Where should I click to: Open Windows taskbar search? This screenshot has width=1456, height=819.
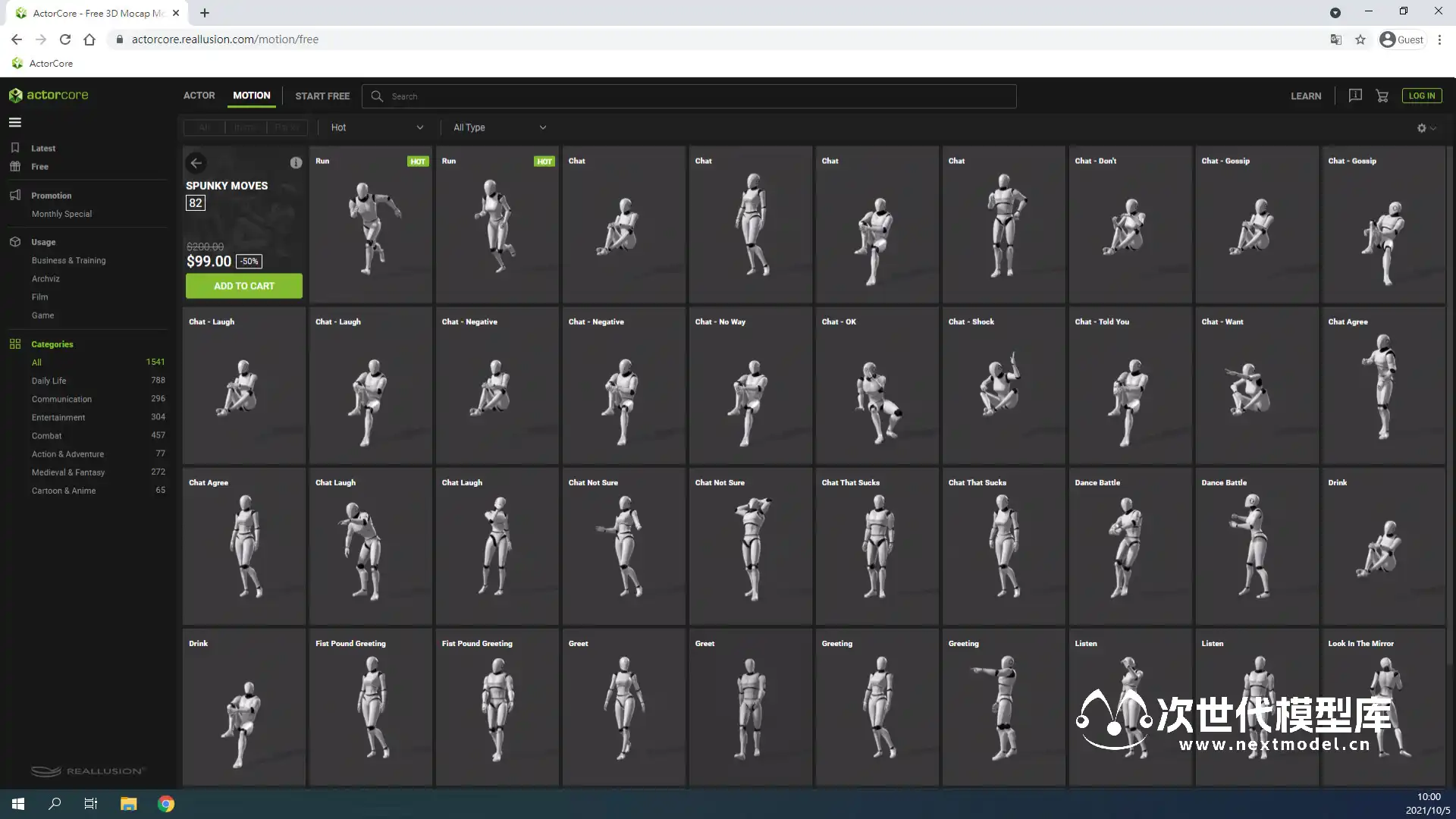coord(55,804)
